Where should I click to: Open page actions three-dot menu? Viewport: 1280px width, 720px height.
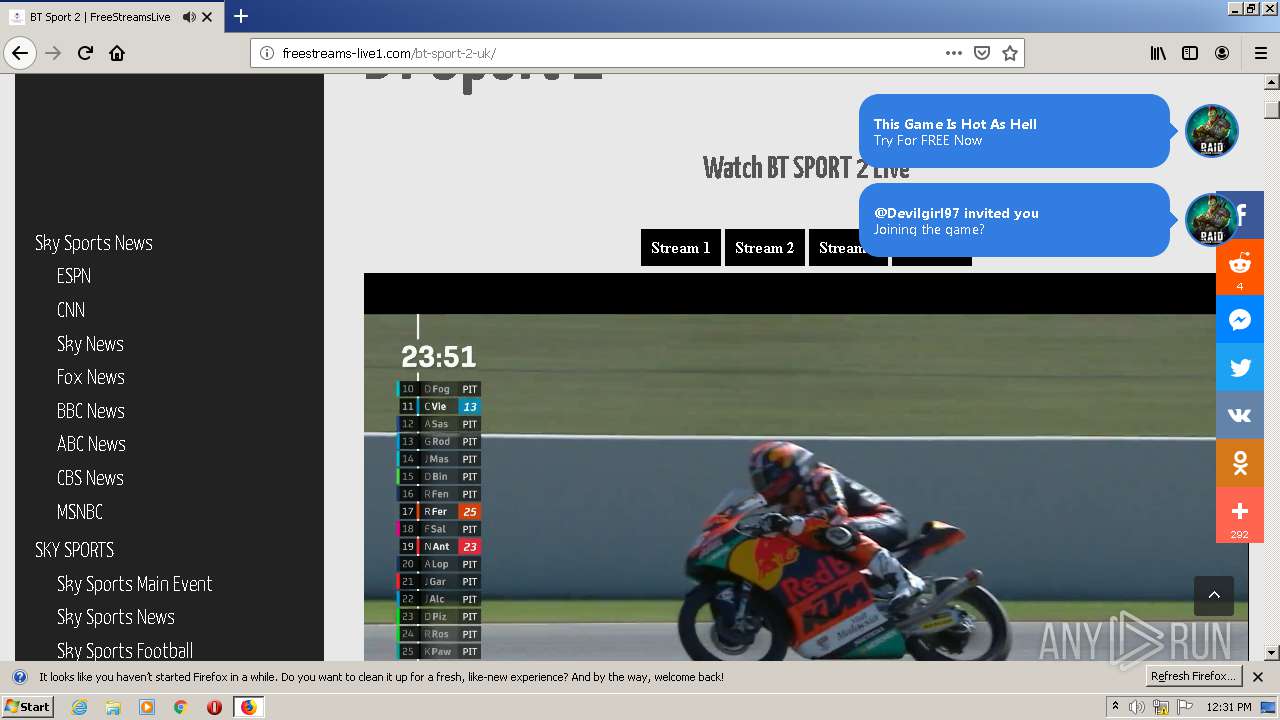pyautogui.click(x=954, y=53)
